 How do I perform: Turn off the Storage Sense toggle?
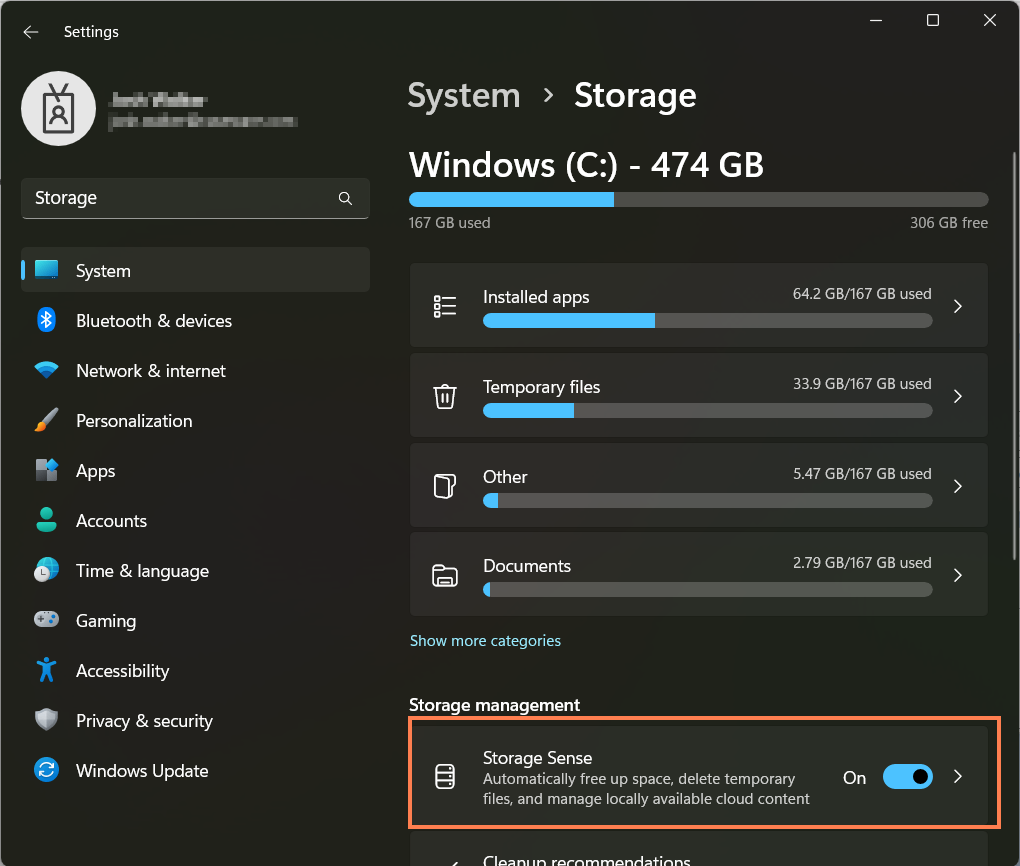907,777
